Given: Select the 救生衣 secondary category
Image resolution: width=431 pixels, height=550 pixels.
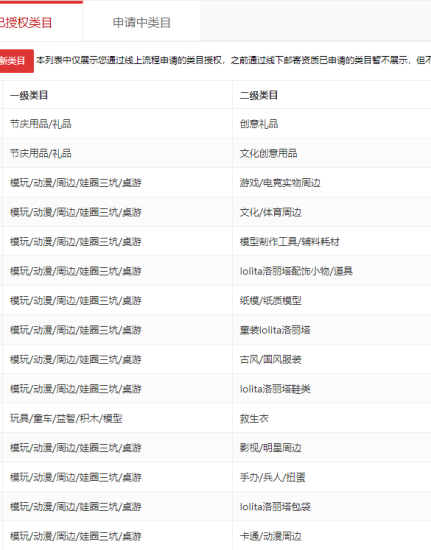Looking at the screenshot, I should [x=254, y=418].
